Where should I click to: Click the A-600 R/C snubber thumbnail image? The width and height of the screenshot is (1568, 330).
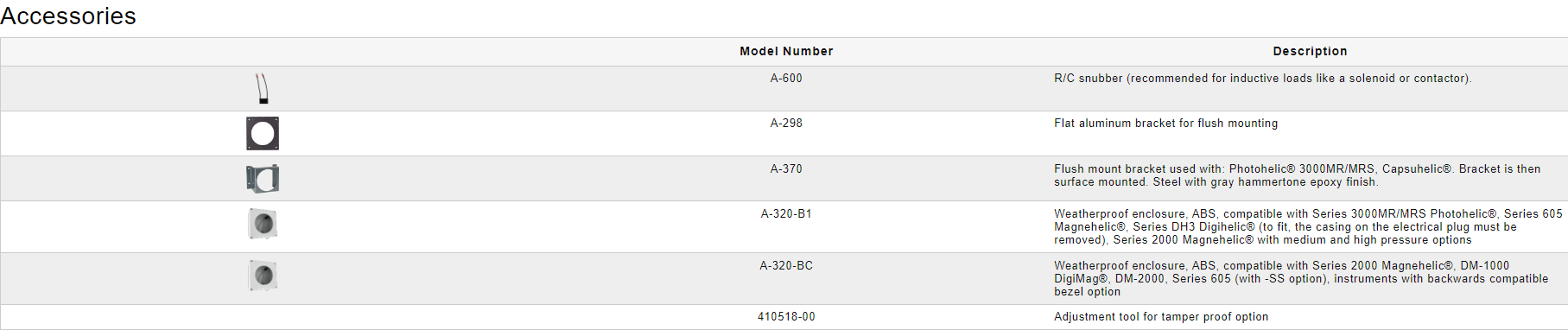263,88
